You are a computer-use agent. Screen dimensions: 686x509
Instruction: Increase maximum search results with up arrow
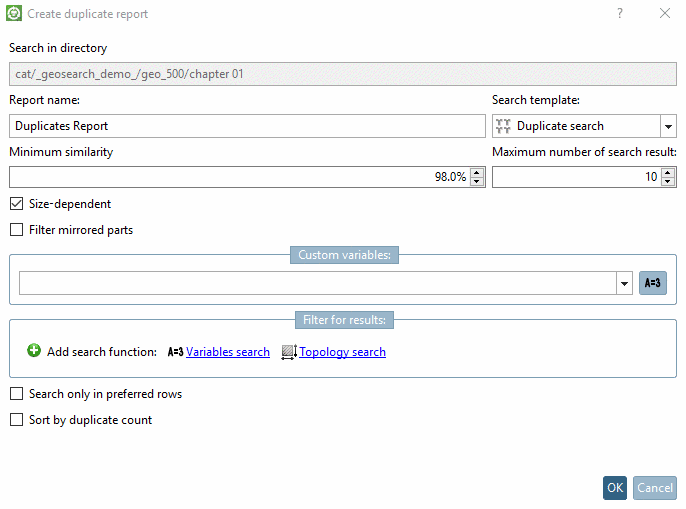tap(668, 172)
